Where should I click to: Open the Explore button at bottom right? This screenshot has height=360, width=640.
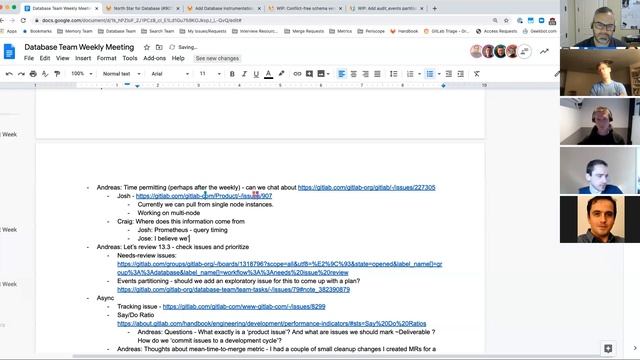[608, 348]
